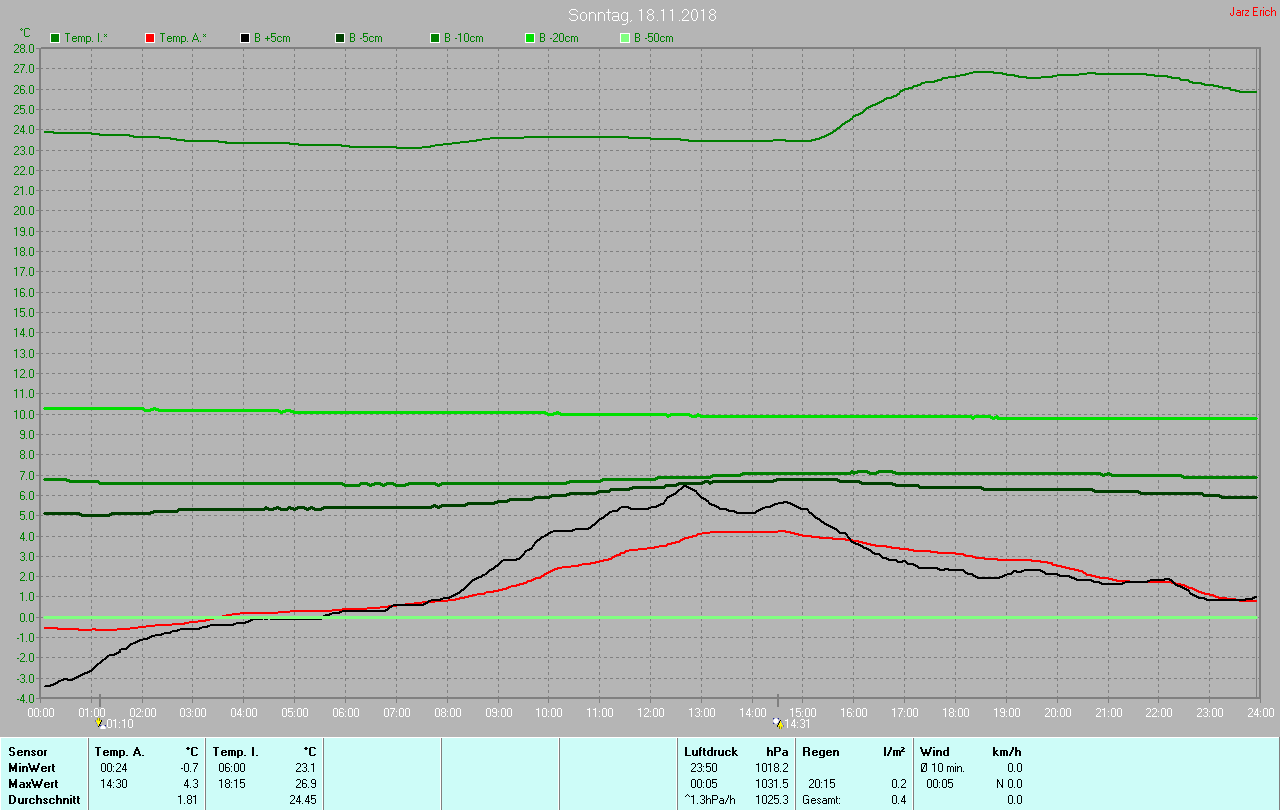Select the 'Durchschnitt' row label
The image size is (1280, 810).
click(44, 799)
